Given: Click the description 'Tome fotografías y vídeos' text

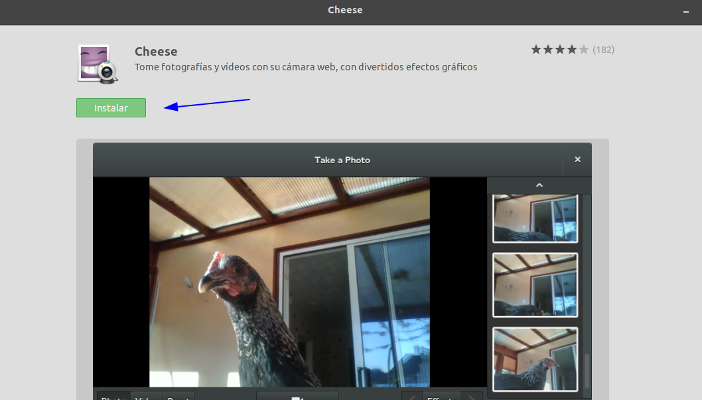Looking at the screenshot, I should [x=306, y=67].
